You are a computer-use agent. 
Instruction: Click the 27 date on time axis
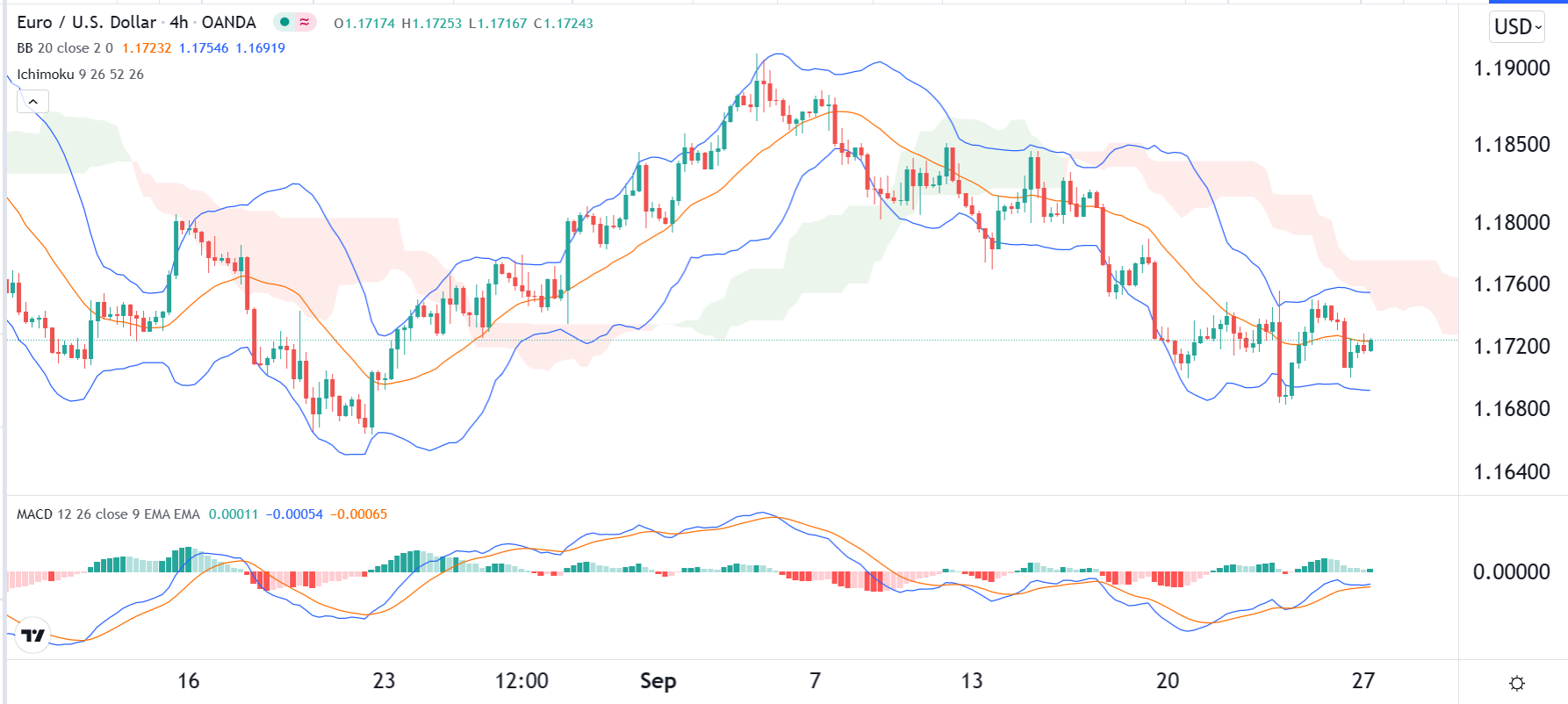1363,681
